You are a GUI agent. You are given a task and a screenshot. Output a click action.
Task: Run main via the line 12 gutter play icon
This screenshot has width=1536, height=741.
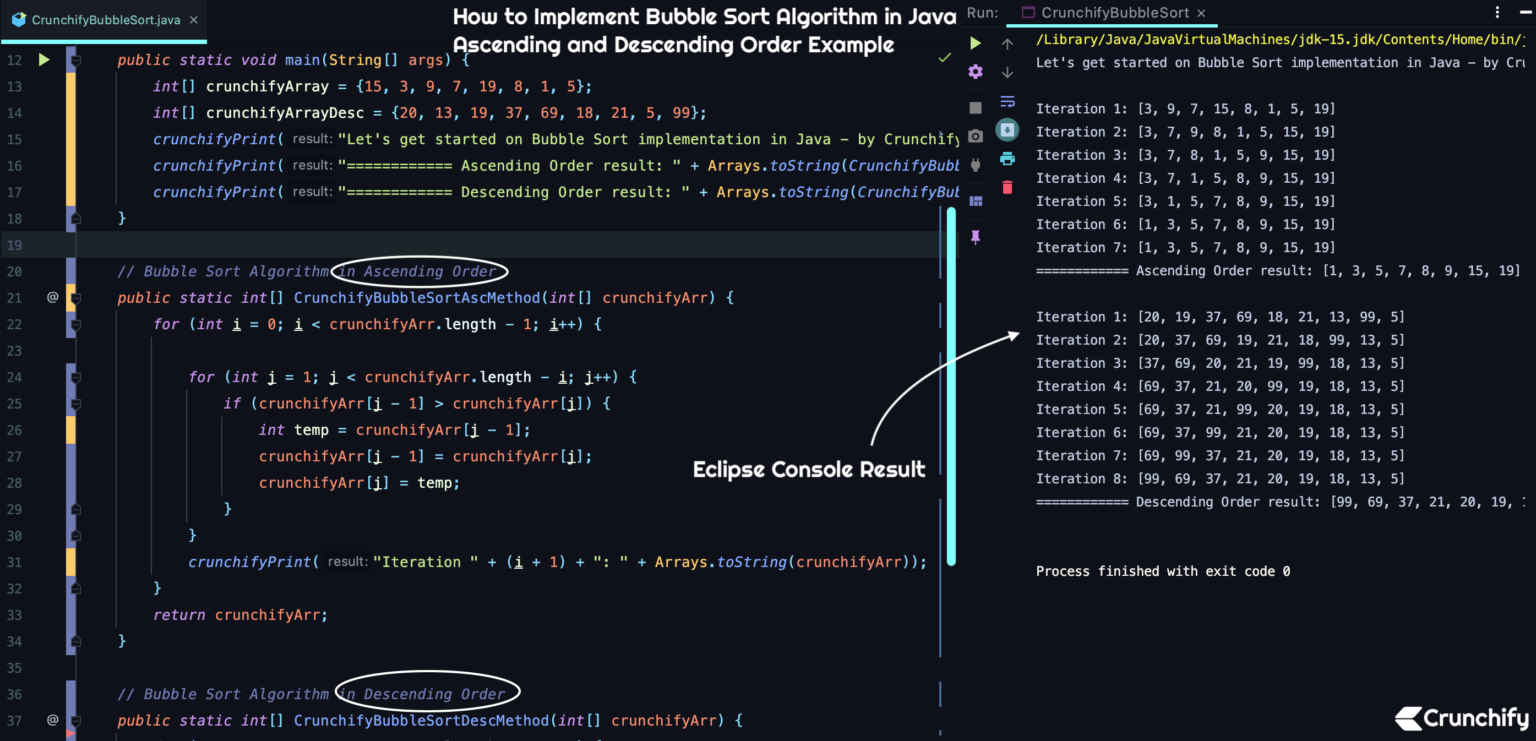tap(44, 60)
